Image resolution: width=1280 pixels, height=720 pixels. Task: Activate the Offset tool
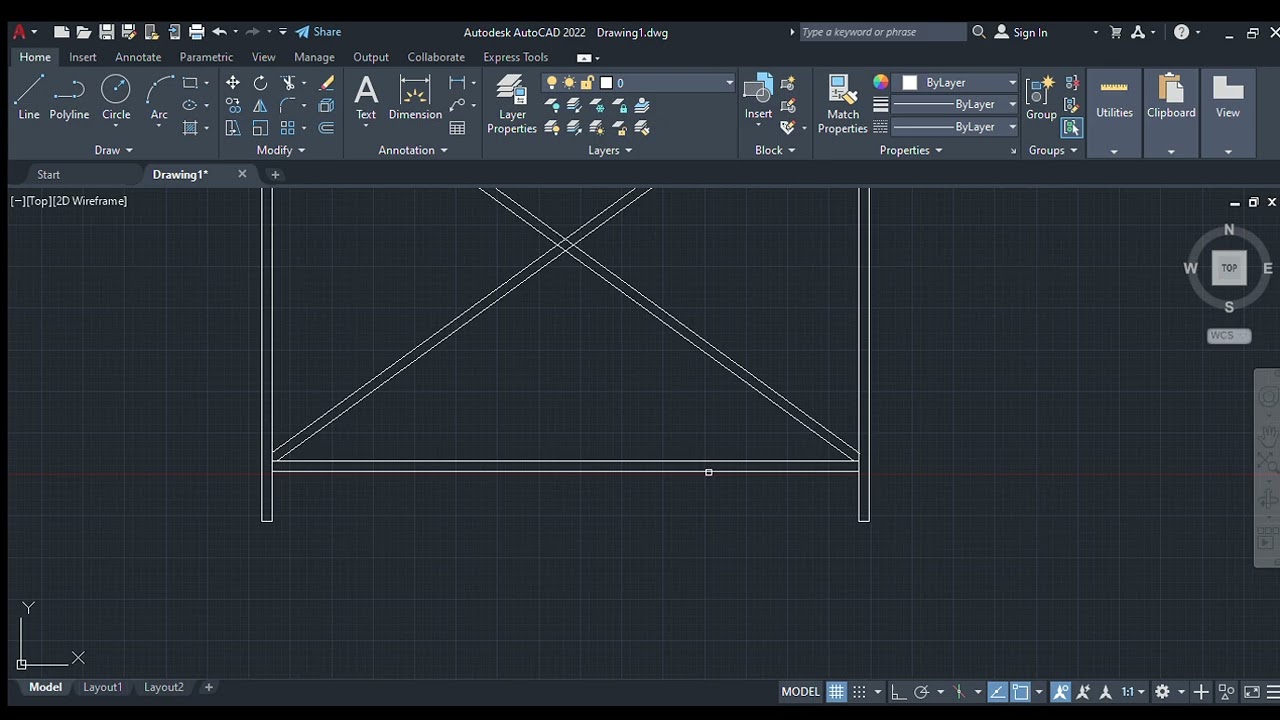tap(326, 128)
